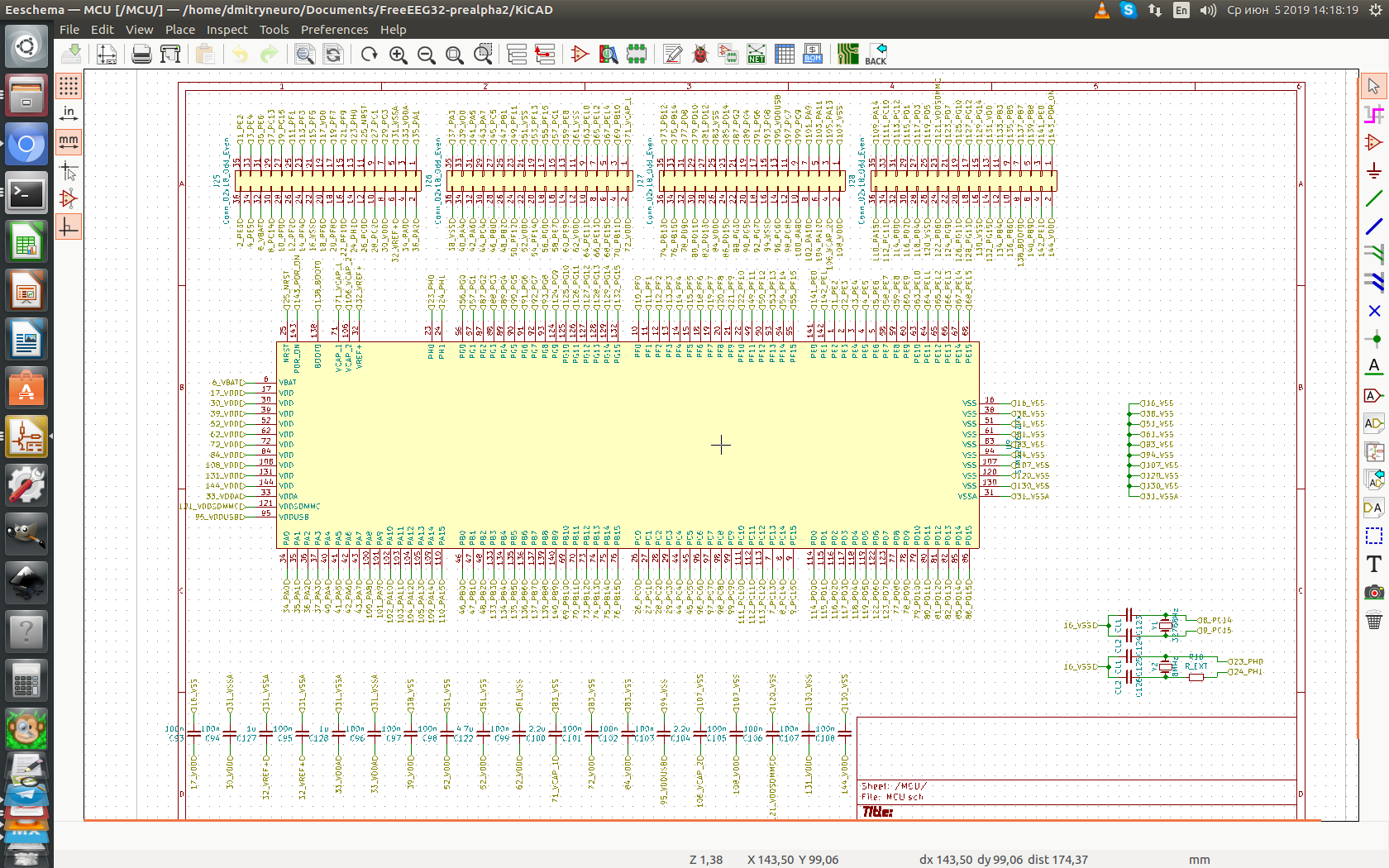Launch the PCB layout editor icon
This screenshot has height=868, width=1389.
coord(847,55)
